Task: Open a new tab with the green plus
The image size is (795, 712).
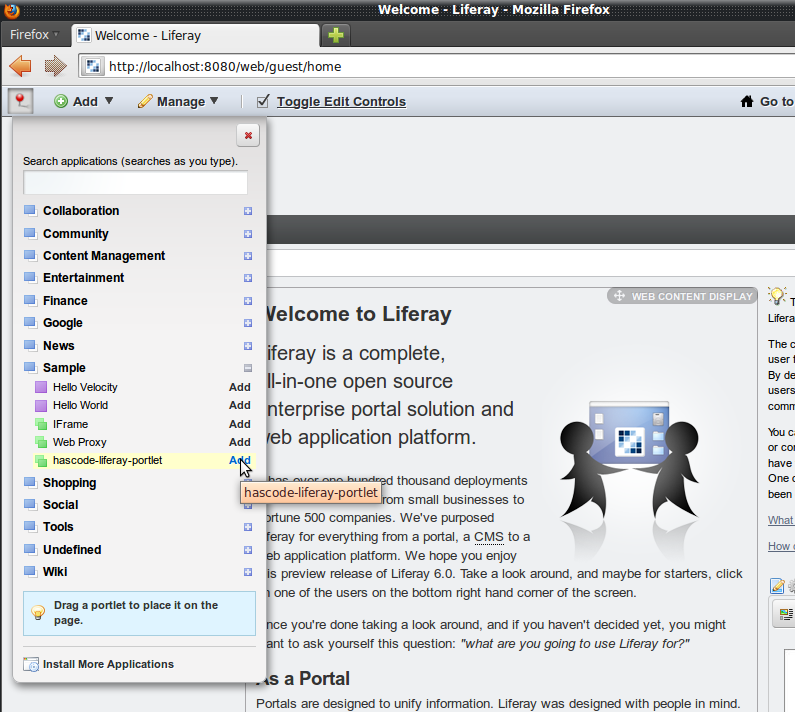Action: point(336,35)
